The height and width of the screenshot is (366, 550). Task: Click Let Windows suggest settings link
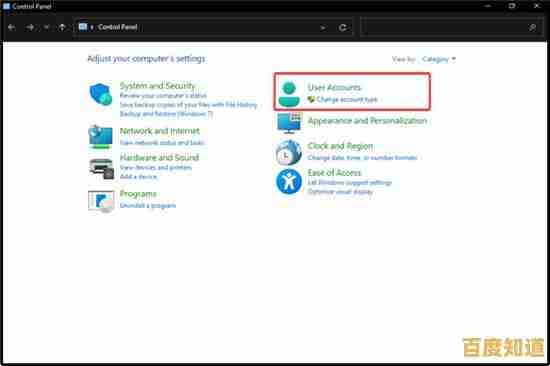tap(350, 182)
